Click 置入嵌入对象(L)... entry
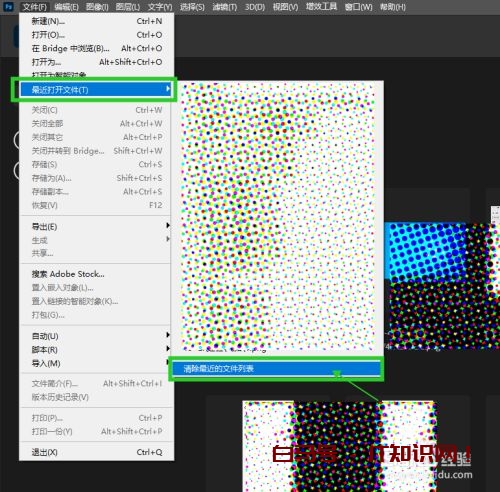The width and height of the screenshot is (500, 492). [97, 287]
